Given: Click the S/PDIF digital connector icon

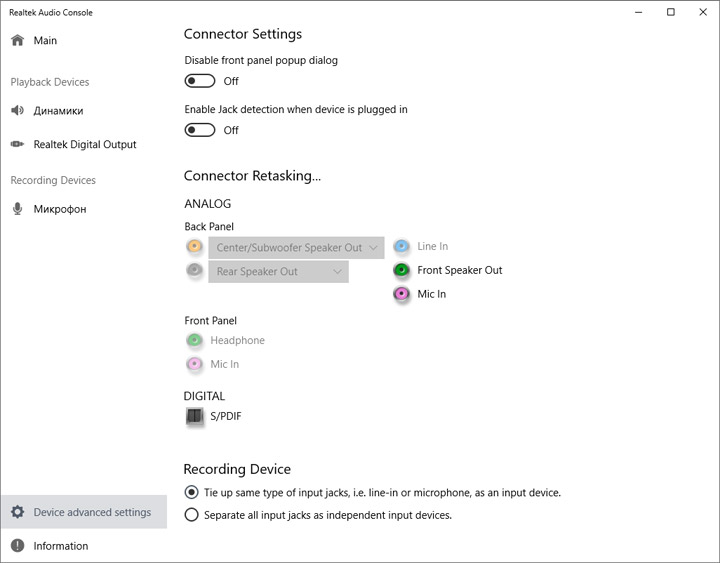Looking at the screenshot, I should pyautogui.click(x=194, y=416).
